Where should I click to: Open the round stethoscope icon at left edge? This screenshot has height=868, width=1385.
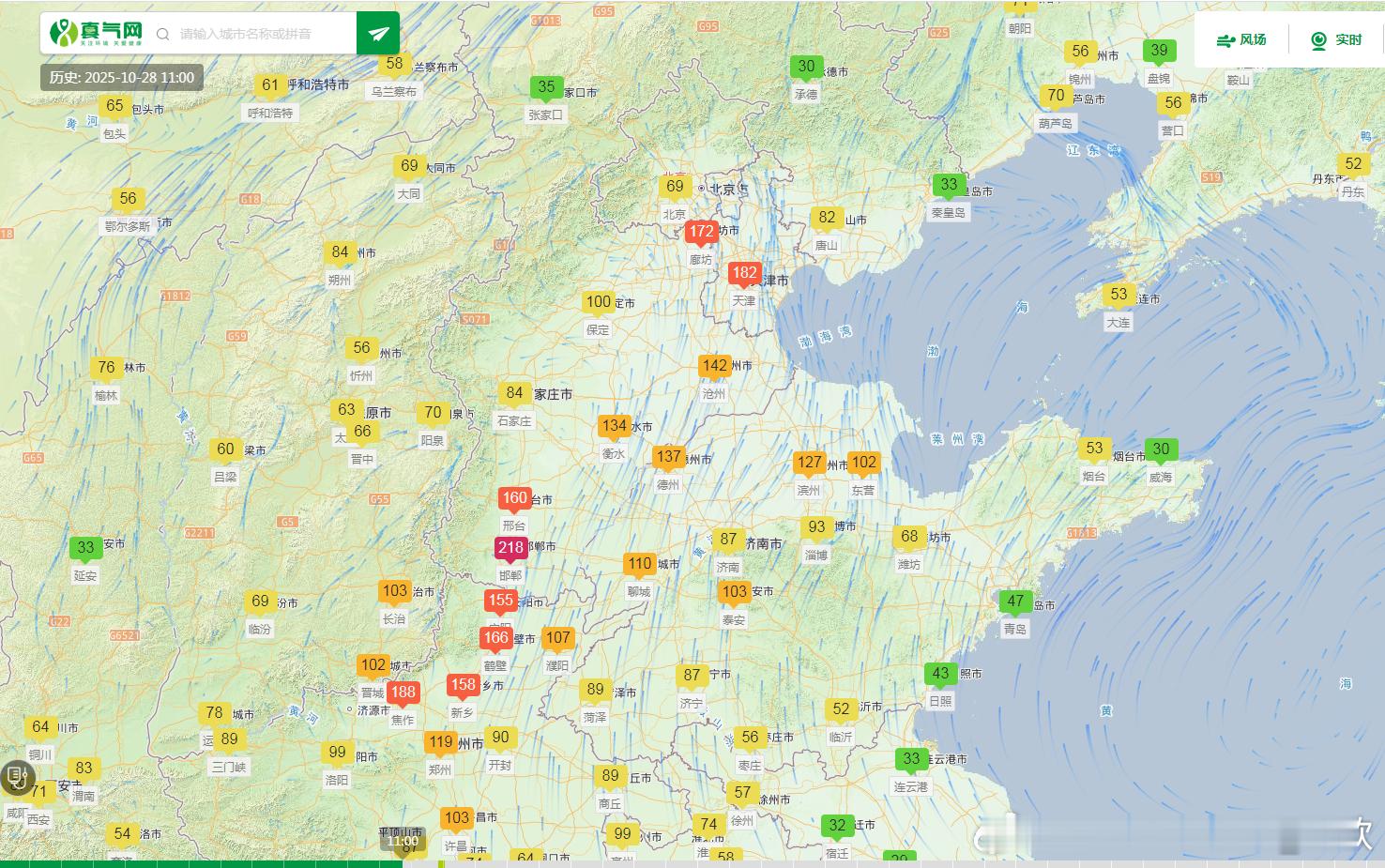point(16,778)
